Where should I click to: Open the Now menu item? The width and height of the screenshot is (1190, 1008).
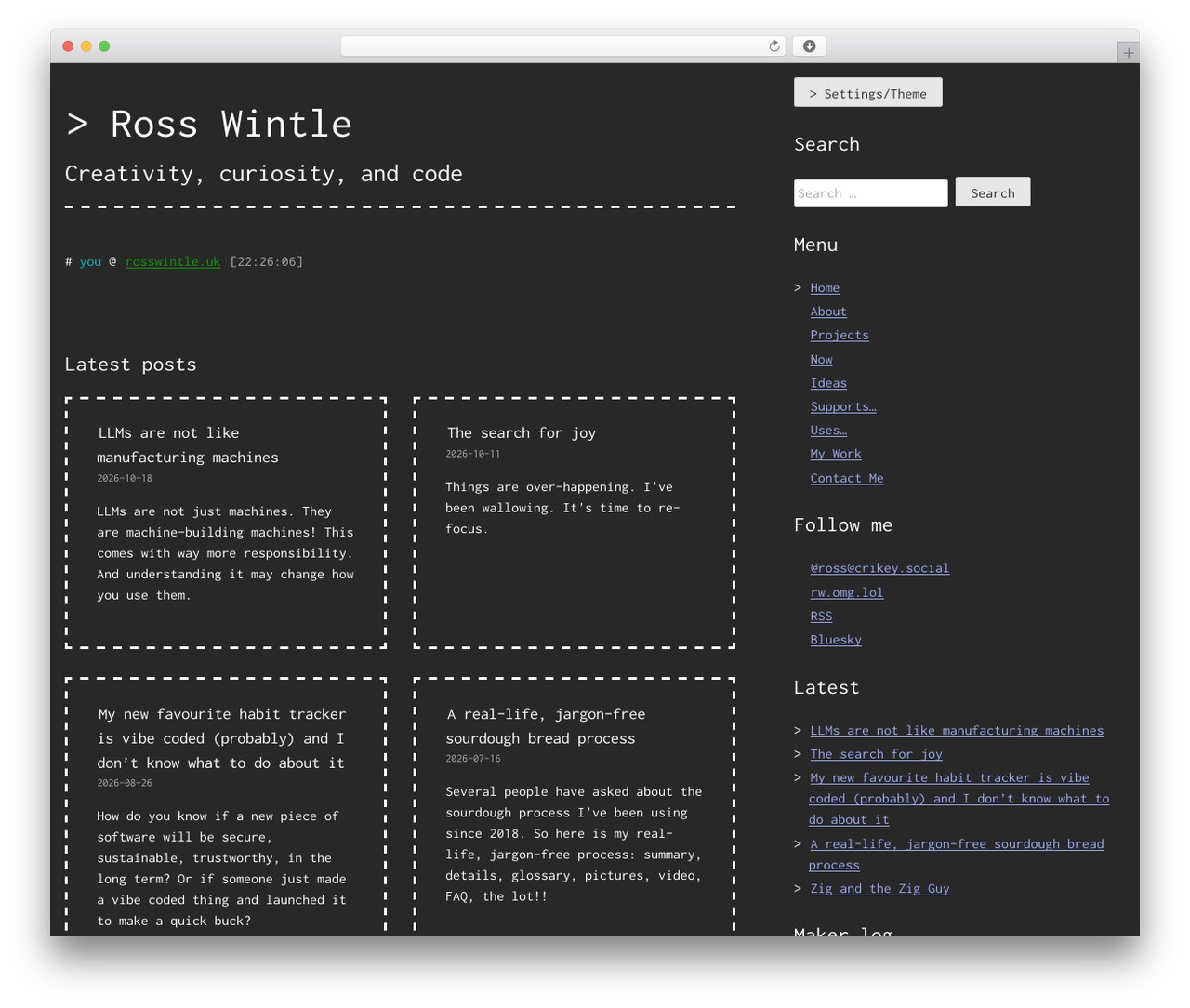[x=821, y=360]
